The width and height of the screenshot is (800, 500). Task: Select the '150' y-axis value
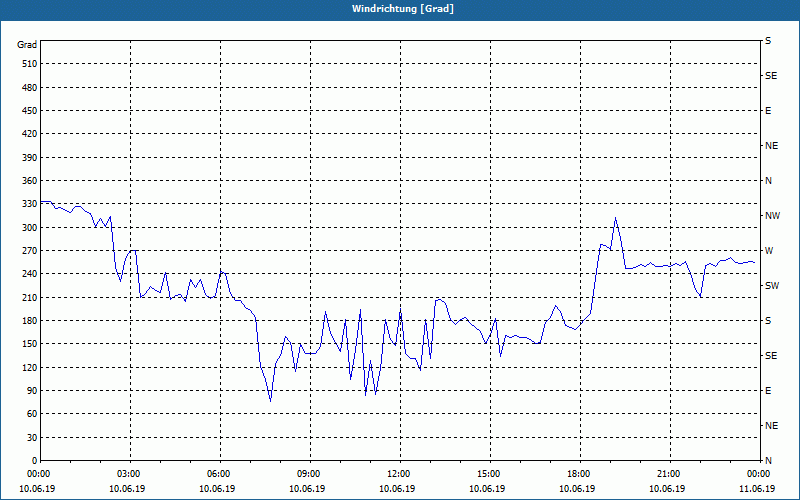pos(30,344)
